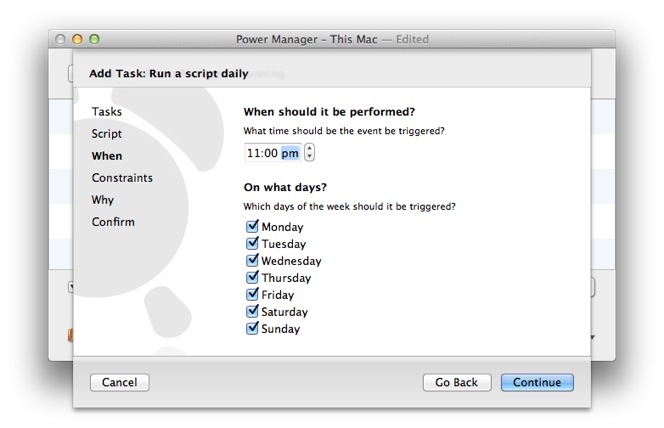
Task: Click the time stepper arrows
Action: click(x=310, y=152)
